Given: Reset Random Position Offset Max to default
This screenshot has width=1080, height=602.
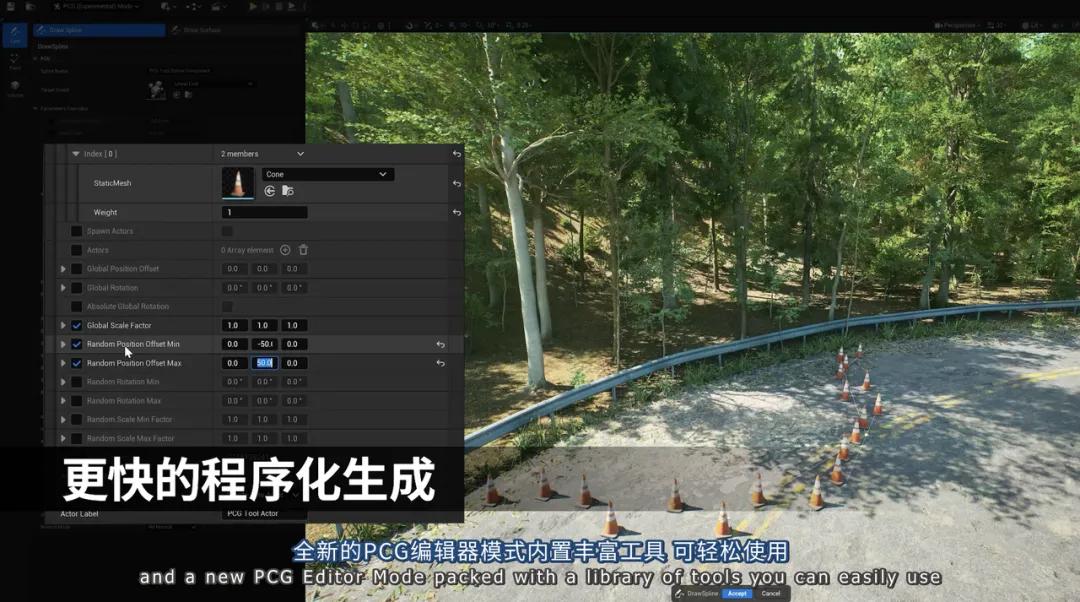Looking at the screenshot, I should tap(441, 363).
